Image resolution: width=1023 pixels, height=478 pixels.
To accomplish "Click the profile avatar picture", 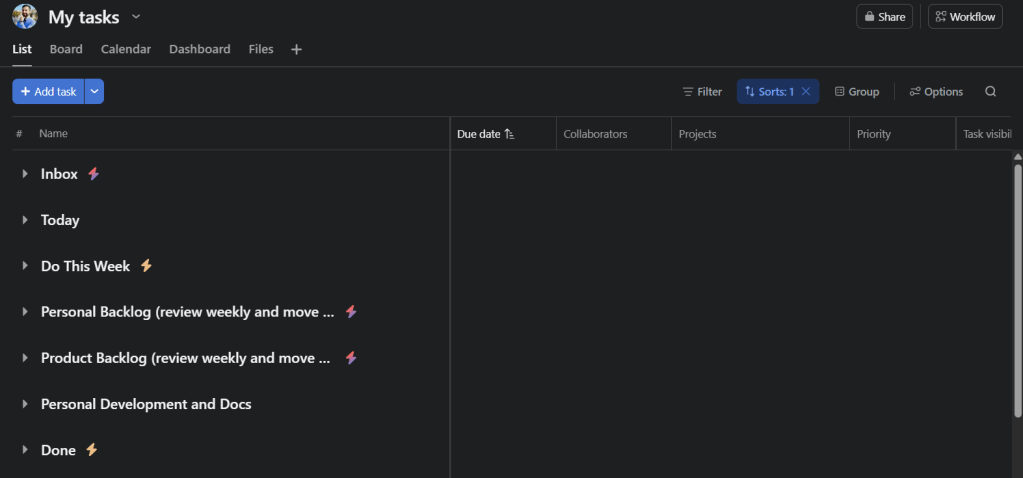I will [x=25, y=17].
